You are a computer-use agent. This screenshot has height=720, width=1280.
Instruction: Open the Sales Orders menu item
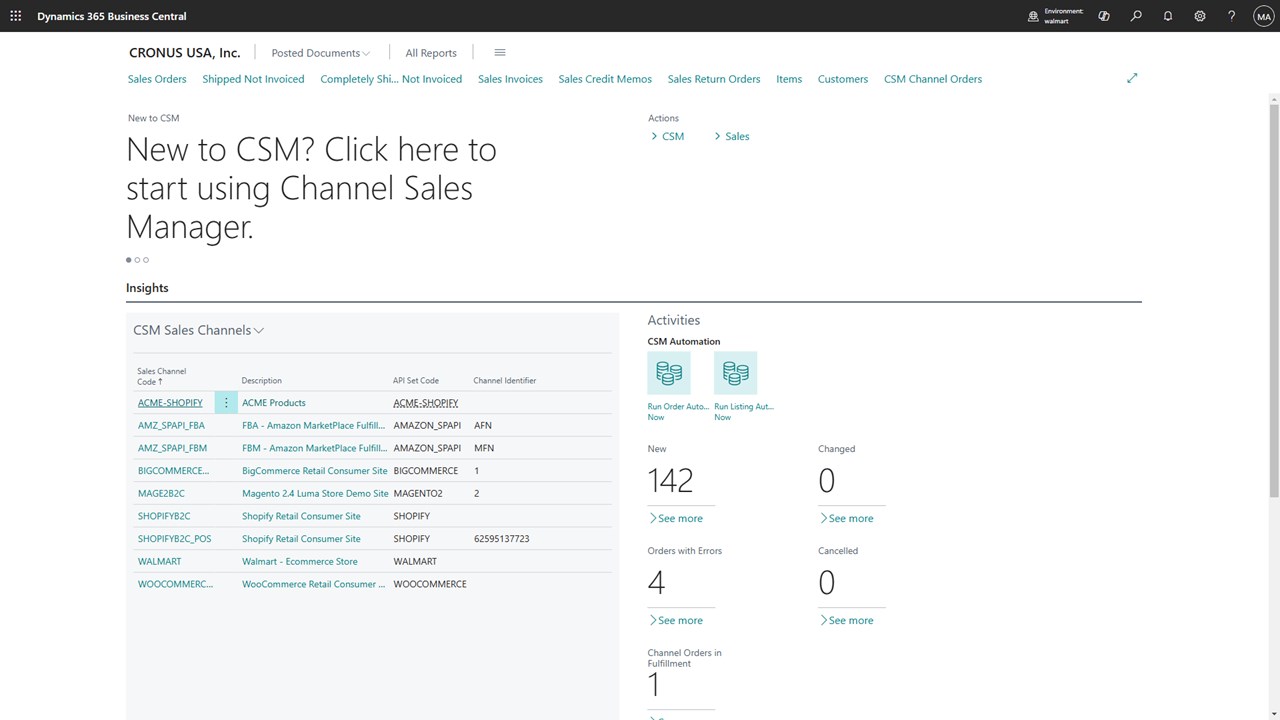click(157, 79)
